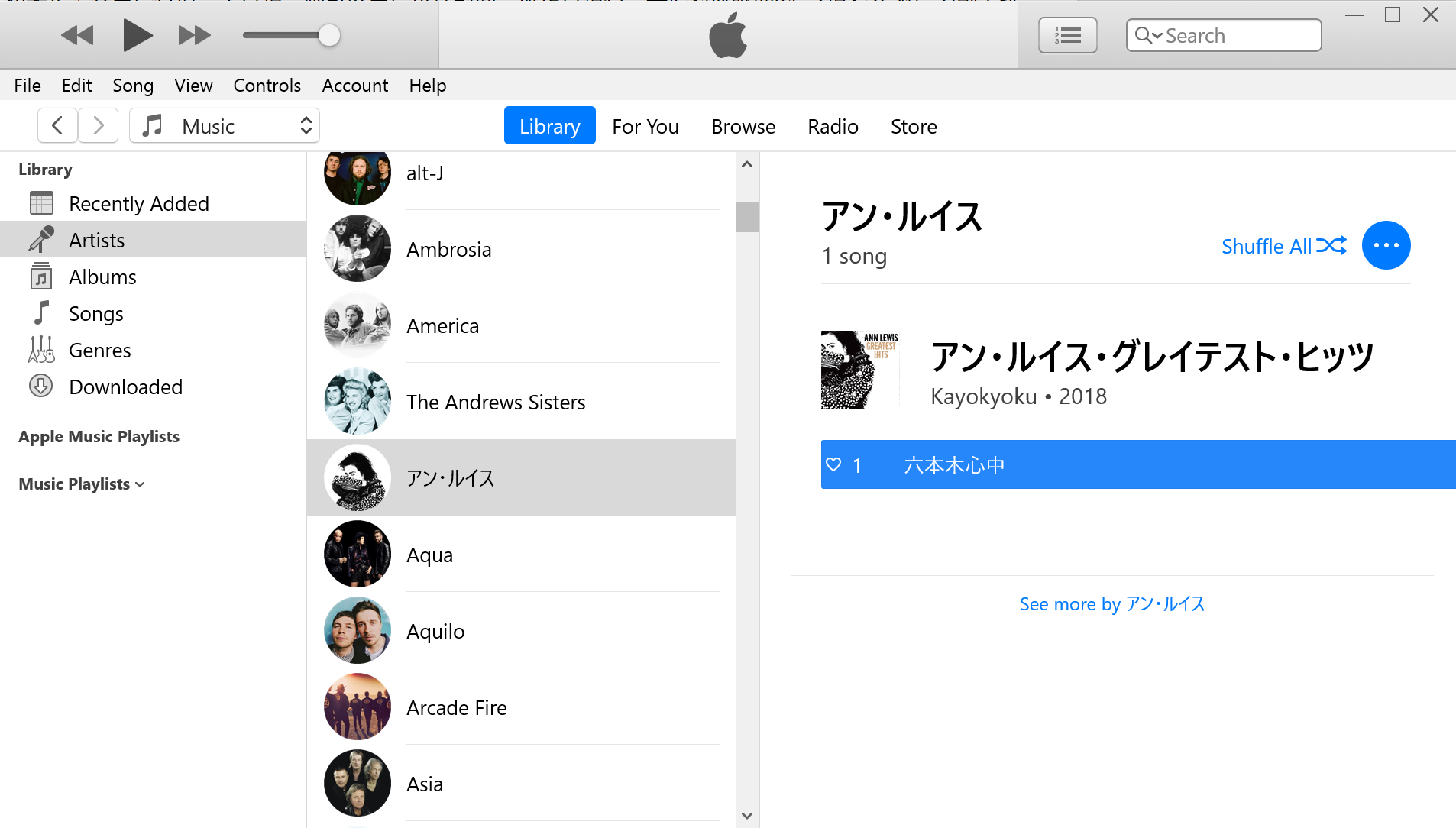The width and height of the screenshot is (1456, 828).
Task: Maximize the iTunes window
Action: [1393, 15]
